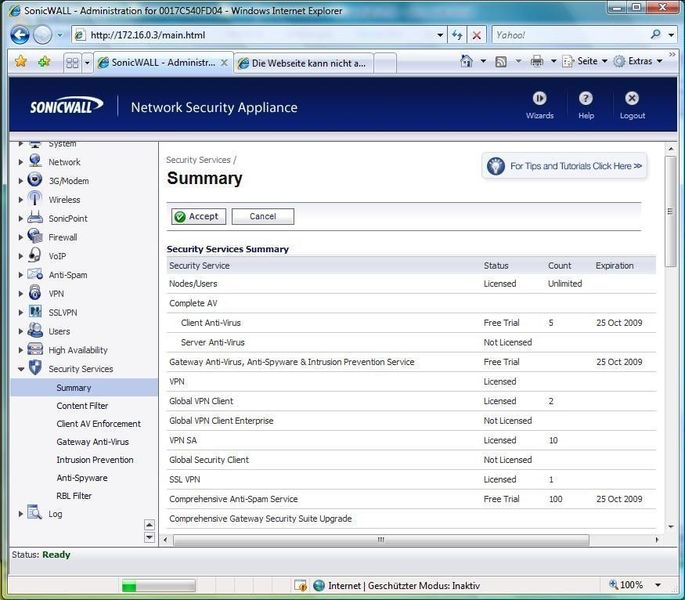Click the Security Services shield icon

(x=35, y=368)
